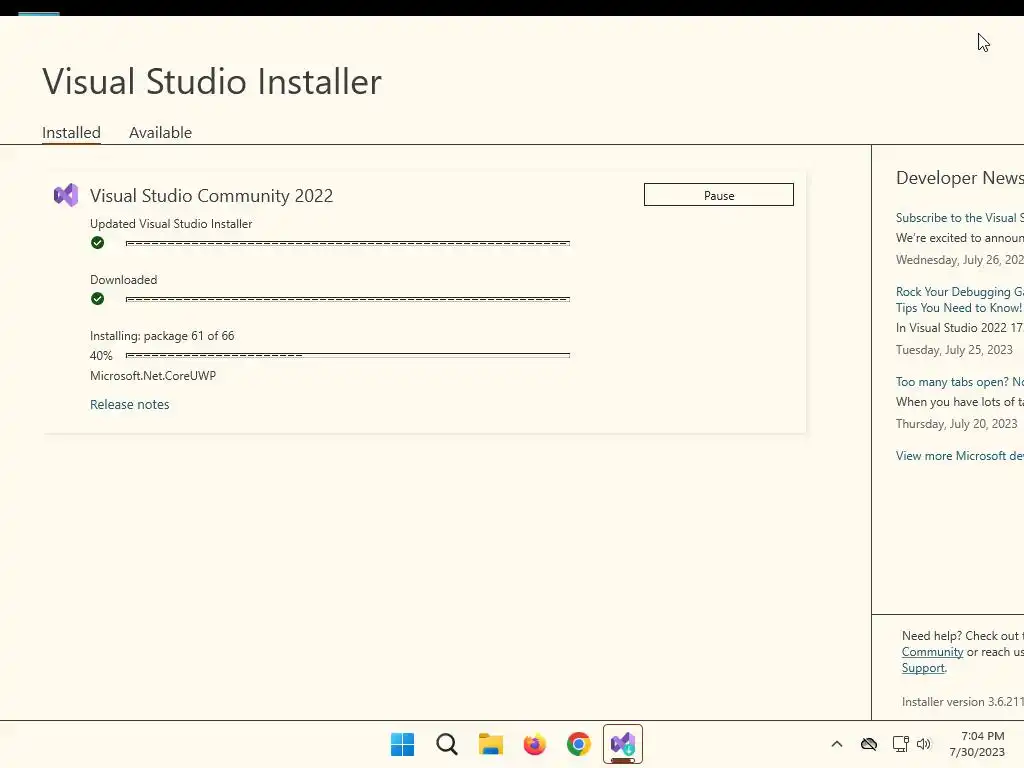Screen dimensions: 1024x768
Task: Click the green checkmark under Downloaded
Action: [97, 299]
